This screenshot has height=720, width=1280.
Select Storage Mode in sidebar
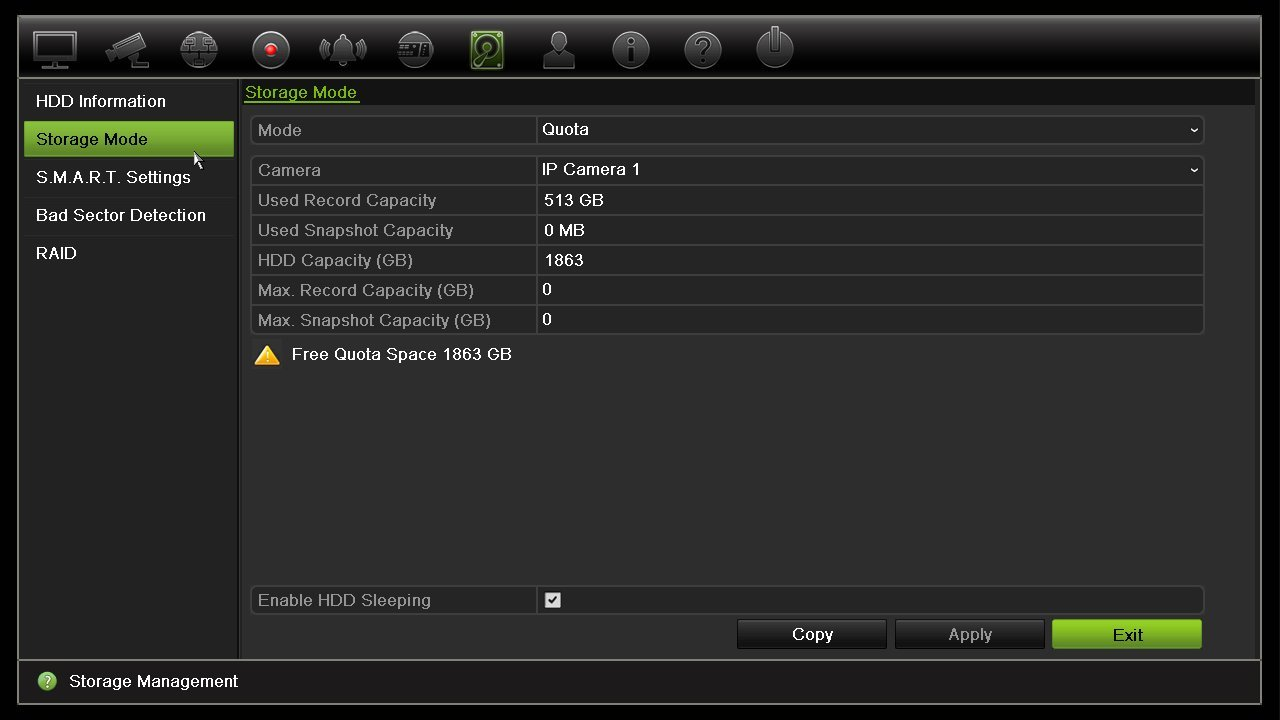129,139
